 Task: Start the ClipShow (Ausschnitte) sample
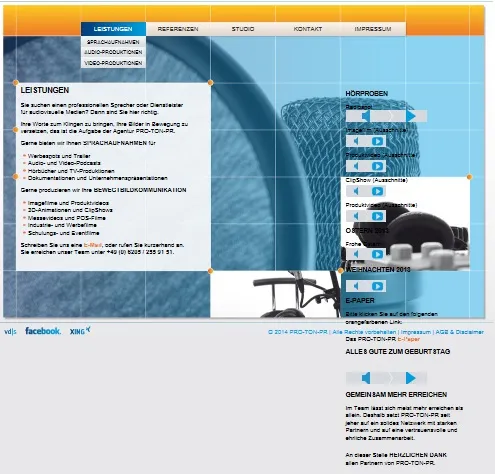(377, 191)
